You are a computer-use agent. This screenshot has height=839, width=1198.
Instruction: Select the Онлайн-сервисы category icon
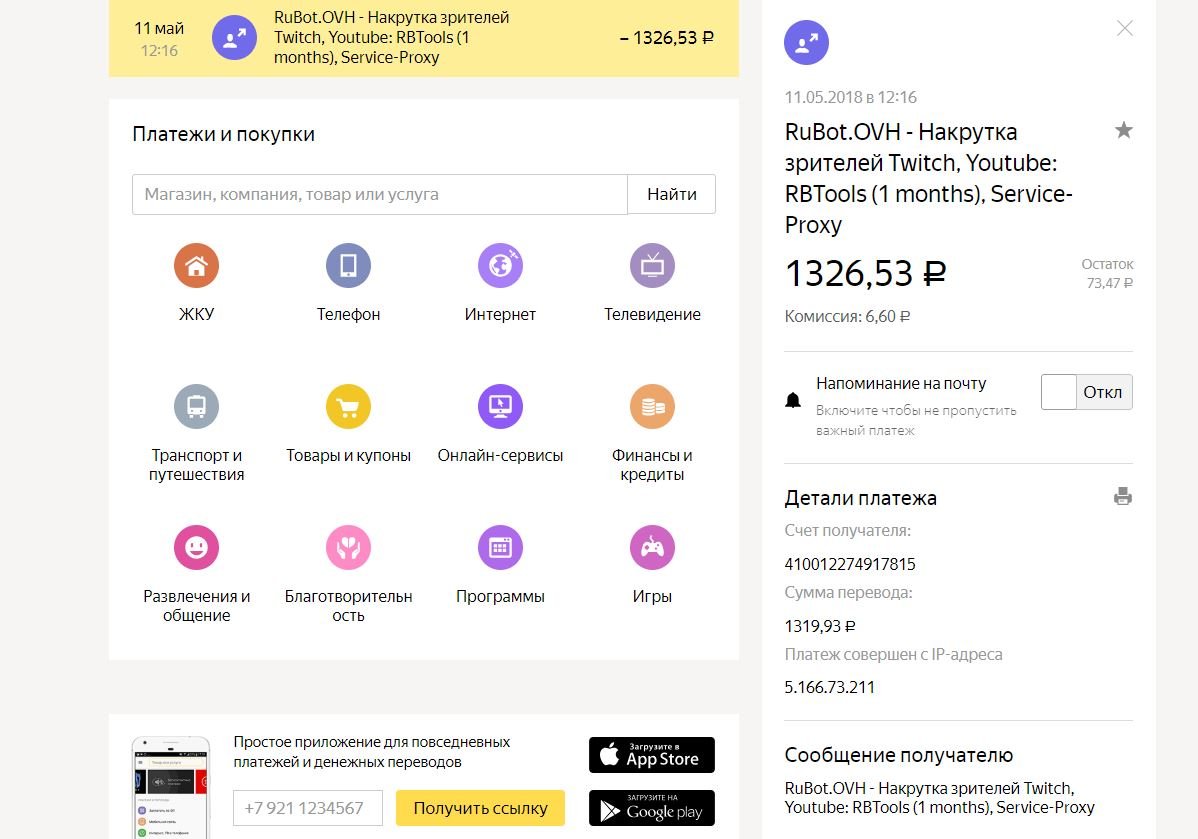(500, 407)
